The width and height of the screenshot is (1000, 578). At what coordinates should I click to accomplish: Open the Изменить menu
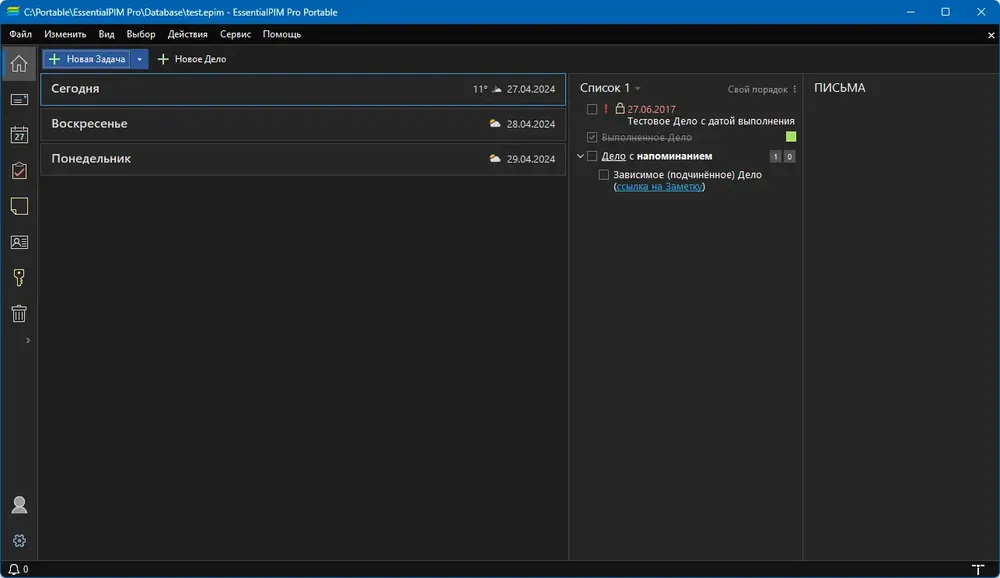(65, 34)
